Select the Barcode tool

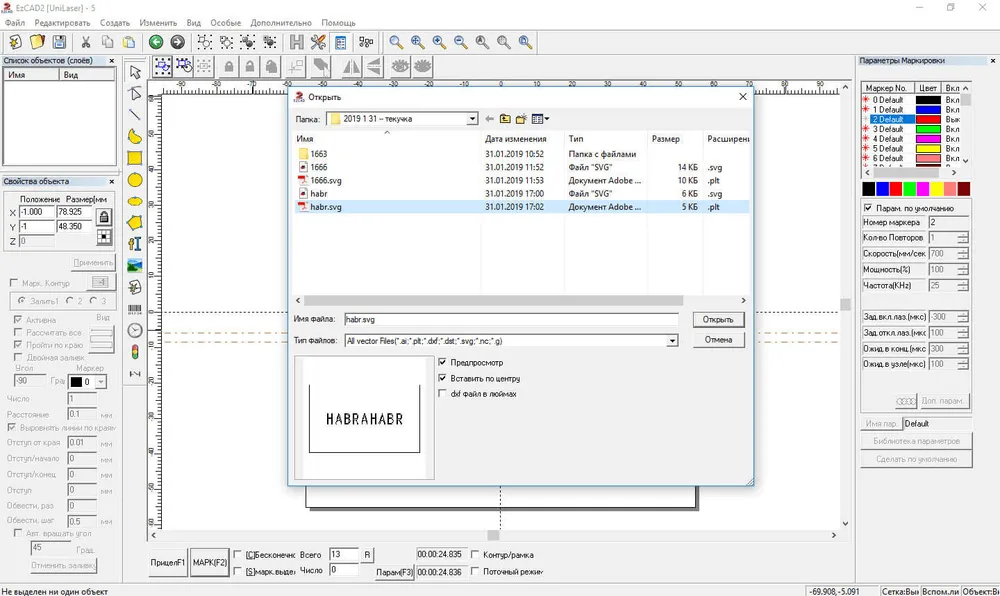135,309
